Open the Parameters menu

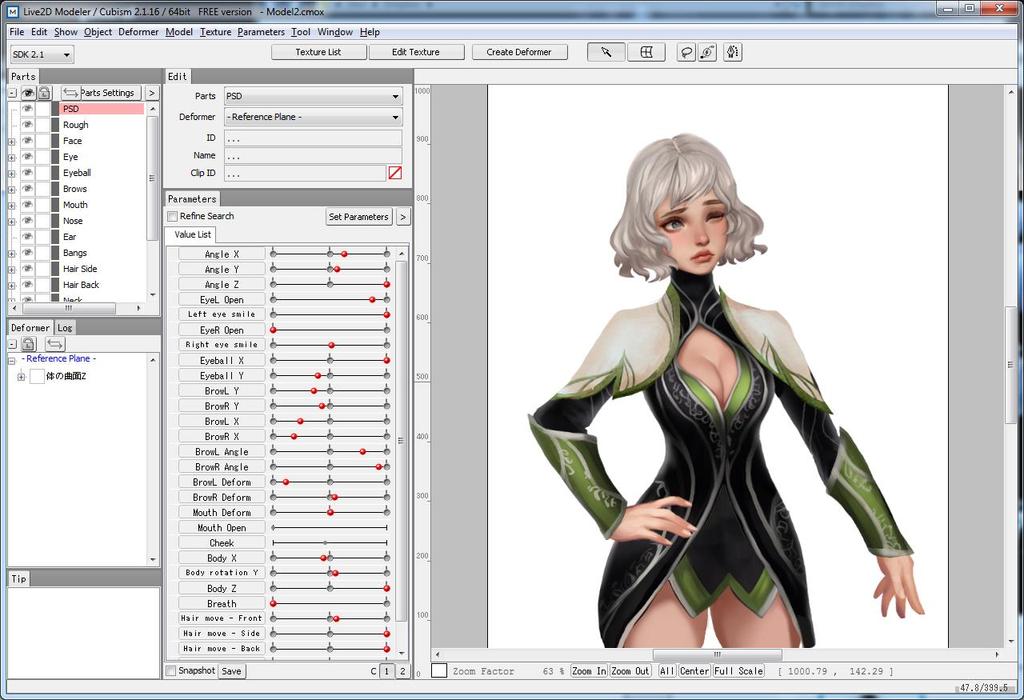(x=261, y=32)
